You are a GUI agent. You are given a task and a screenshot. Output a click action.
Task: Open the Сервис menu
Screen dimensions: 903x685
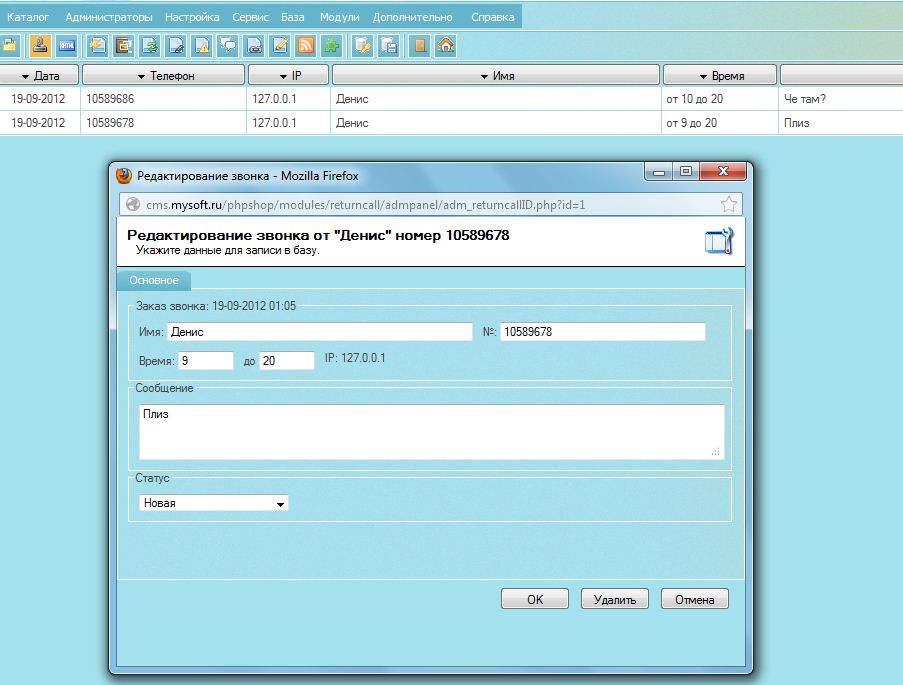click(251, 17)
